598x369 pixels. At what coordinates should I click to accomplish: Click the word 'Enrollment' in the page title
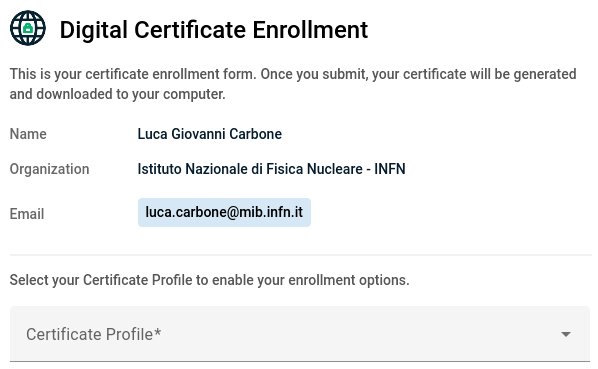(x=310, y=30)
